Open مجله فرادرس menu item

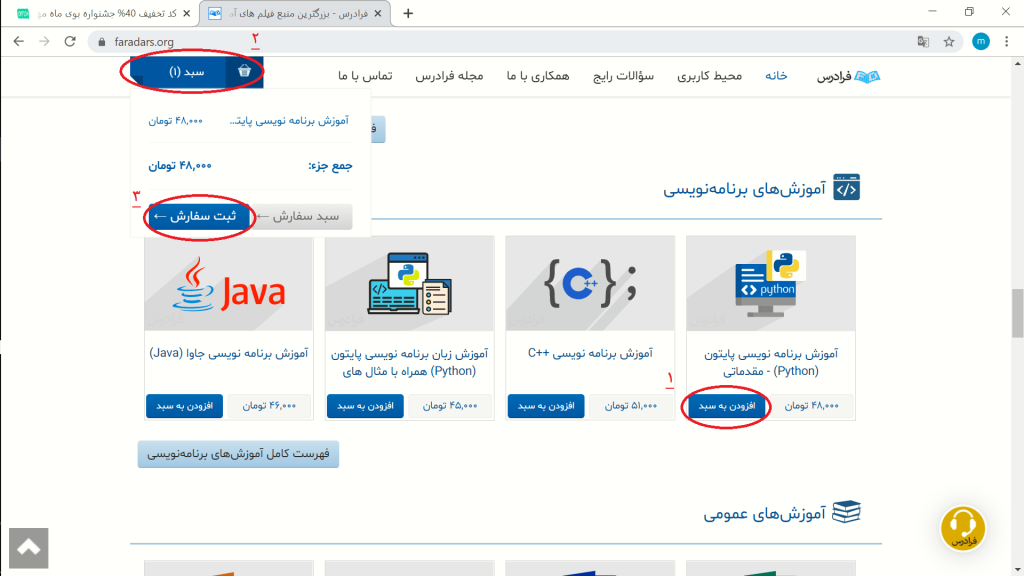(x=449, y=76)
